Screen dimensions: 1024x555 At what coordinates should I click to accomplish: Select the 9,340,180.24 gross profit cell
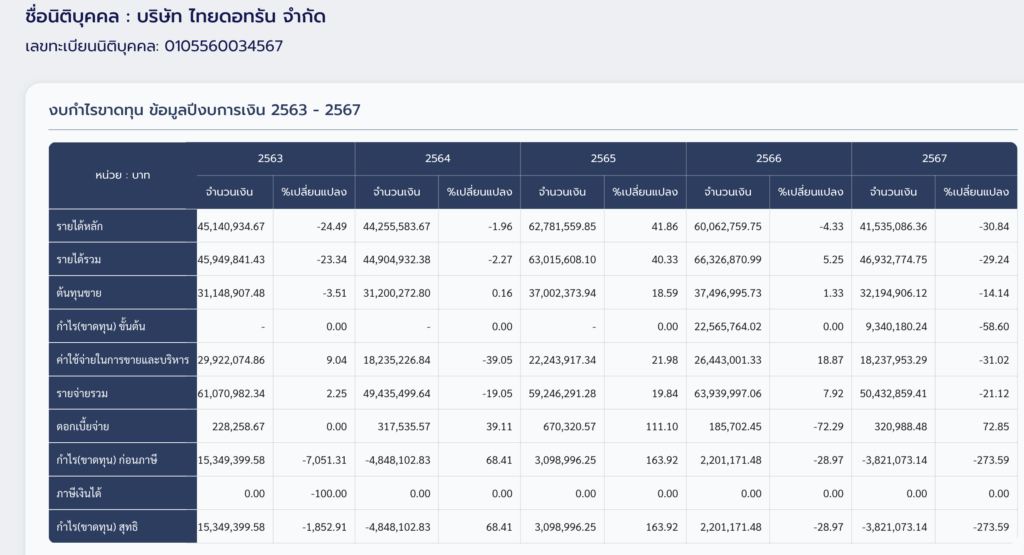(x=892, y=326)
